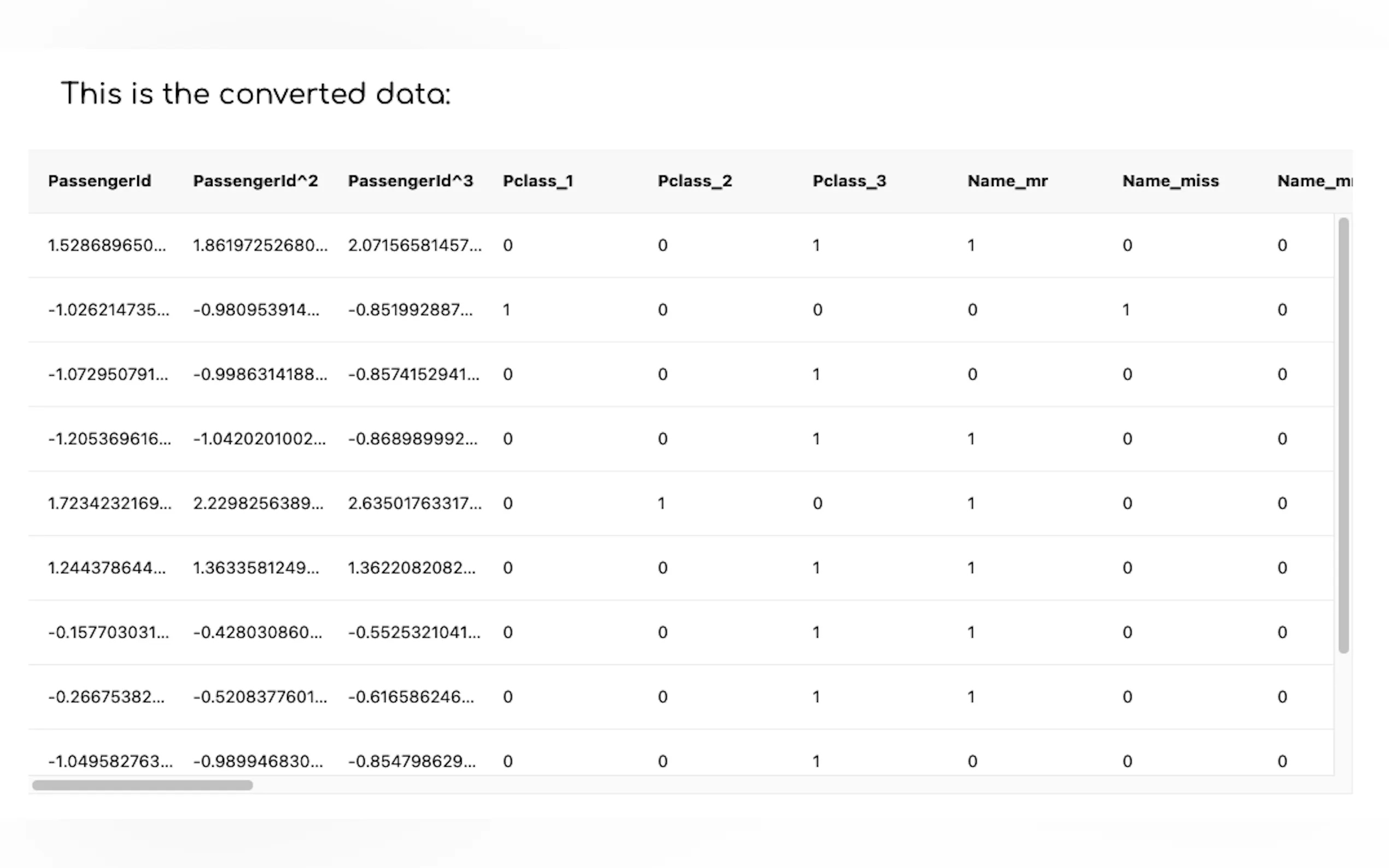
Task: Select cell with value -0.616586246...
Action: click(x=411, y=697)
